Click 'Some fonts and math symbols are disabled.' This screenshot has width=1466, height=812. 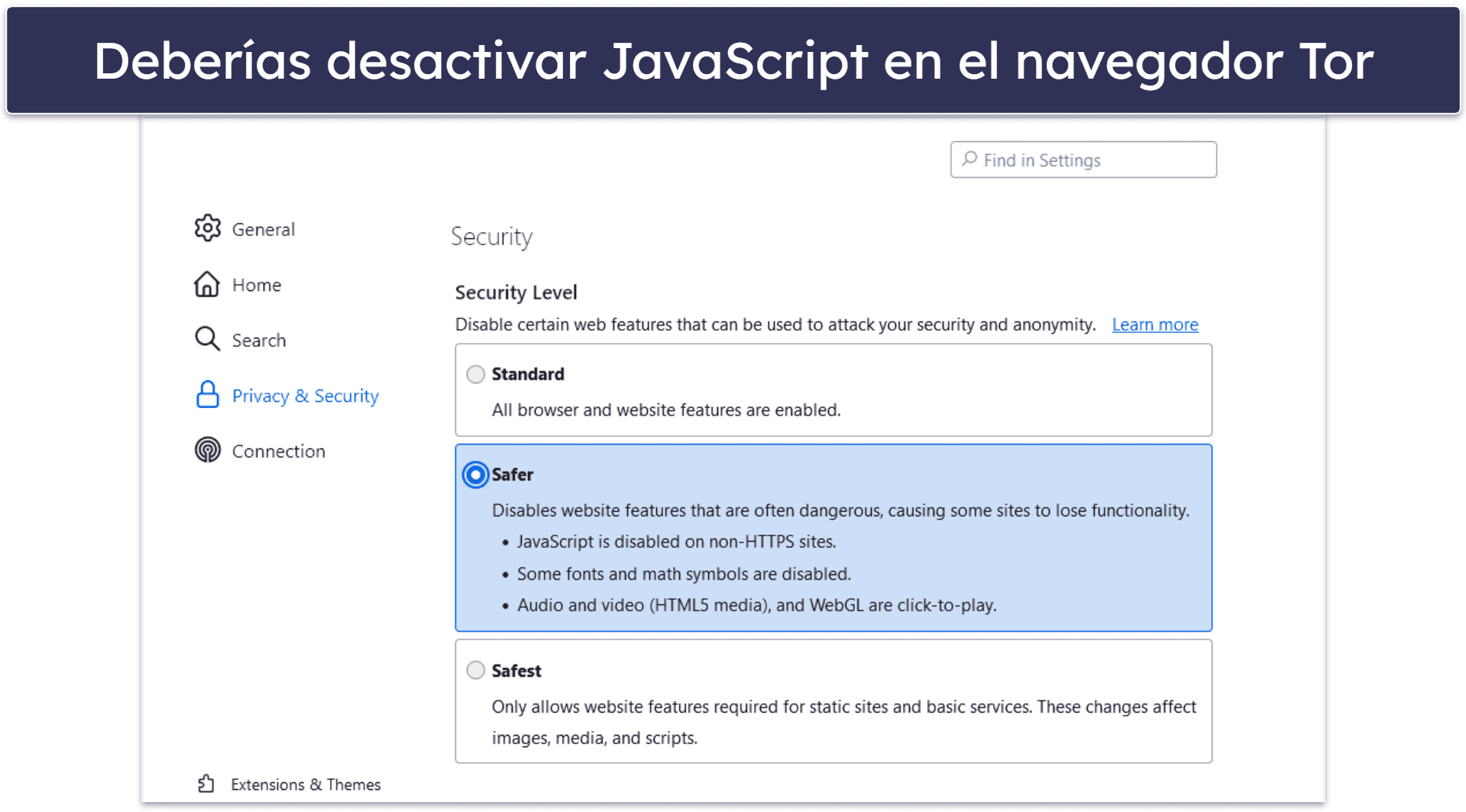point(684,574)
